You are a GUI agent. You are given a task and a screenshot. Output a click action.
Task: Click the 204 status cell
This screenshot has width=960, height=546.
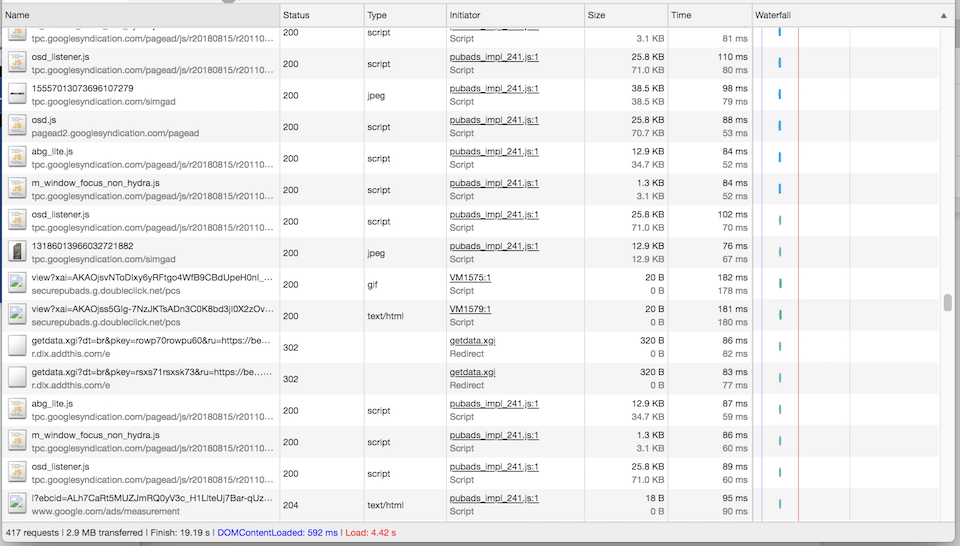coord(291,505)
